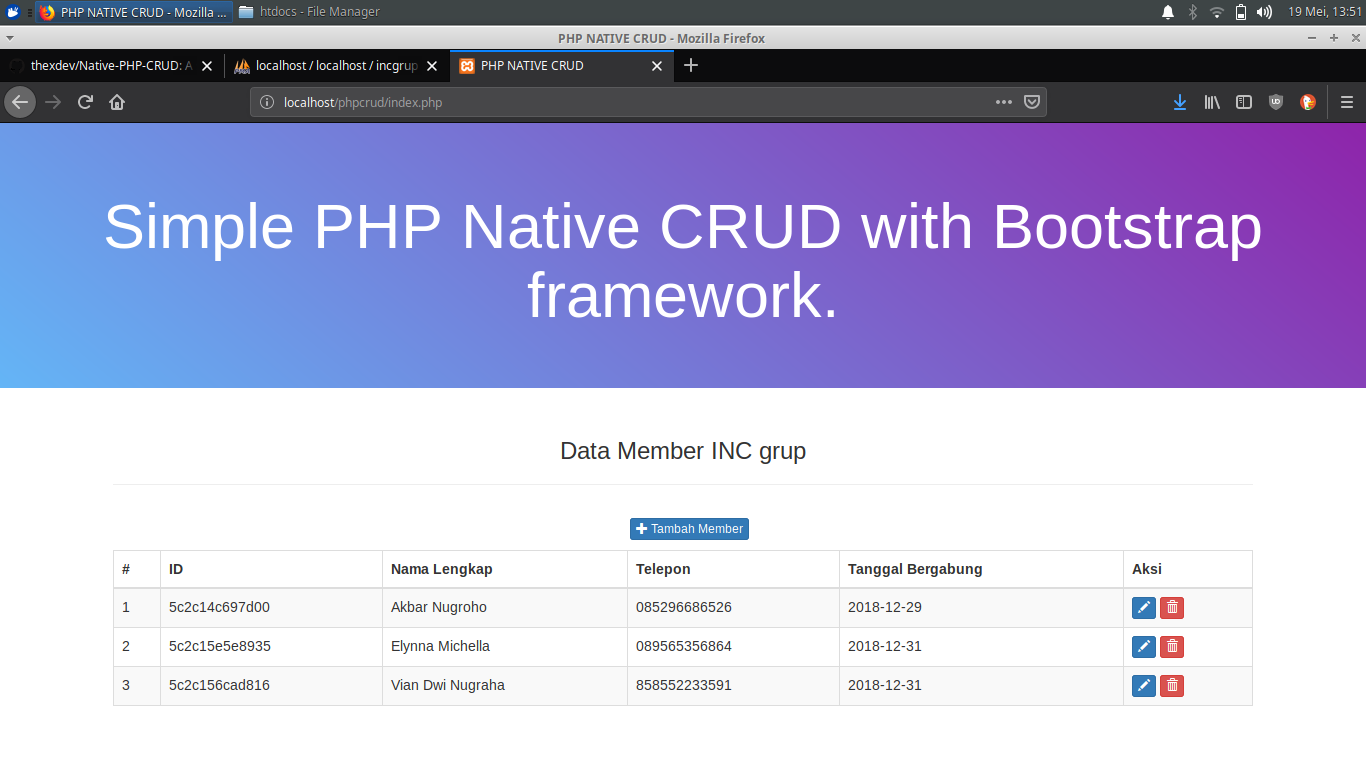Switch to the localhost incgrup phpMyAdmin tab

(330, 66)
